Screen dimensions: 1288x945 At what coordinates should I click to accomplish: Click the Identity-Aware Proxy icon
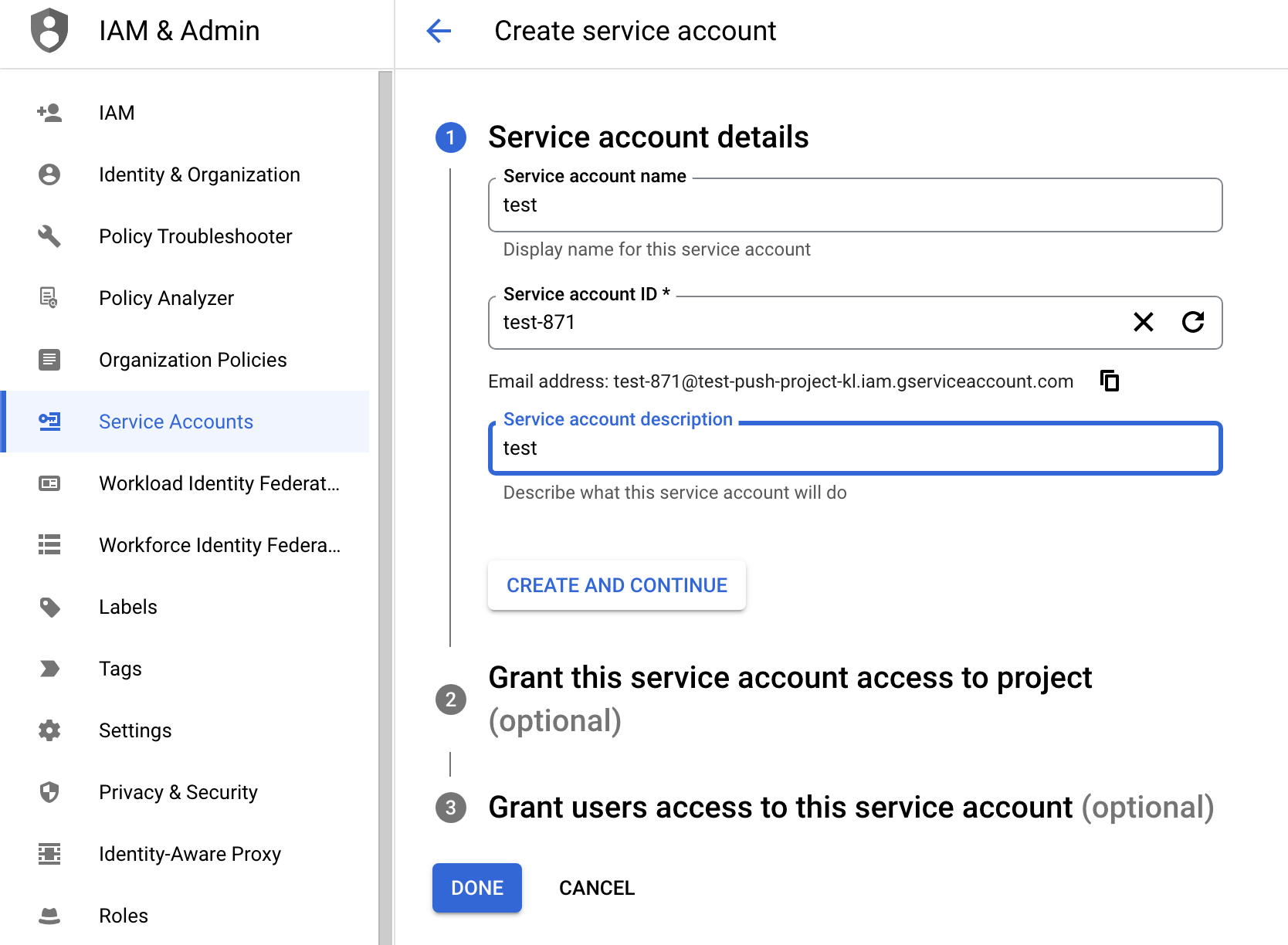tap(49, 854)
